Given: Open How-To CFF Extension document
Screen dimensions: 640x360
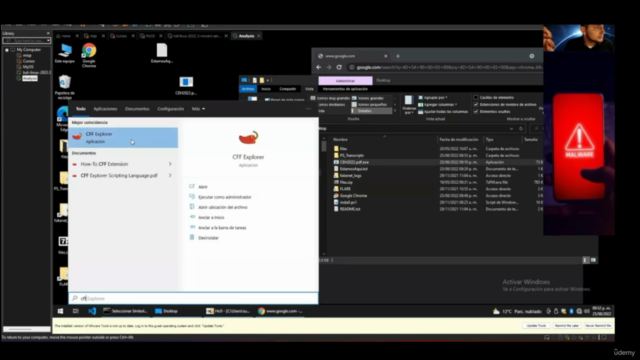Looking at the screenshot, I should [104, 164].
